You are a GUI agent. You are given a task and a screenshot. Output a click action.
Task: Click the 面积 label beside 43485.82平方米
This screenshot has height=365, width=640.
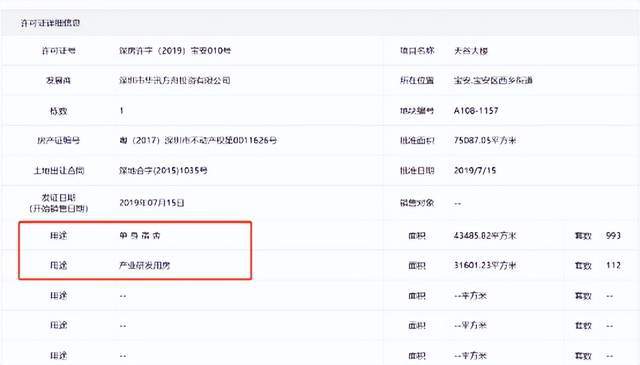(x=417, y=236)
